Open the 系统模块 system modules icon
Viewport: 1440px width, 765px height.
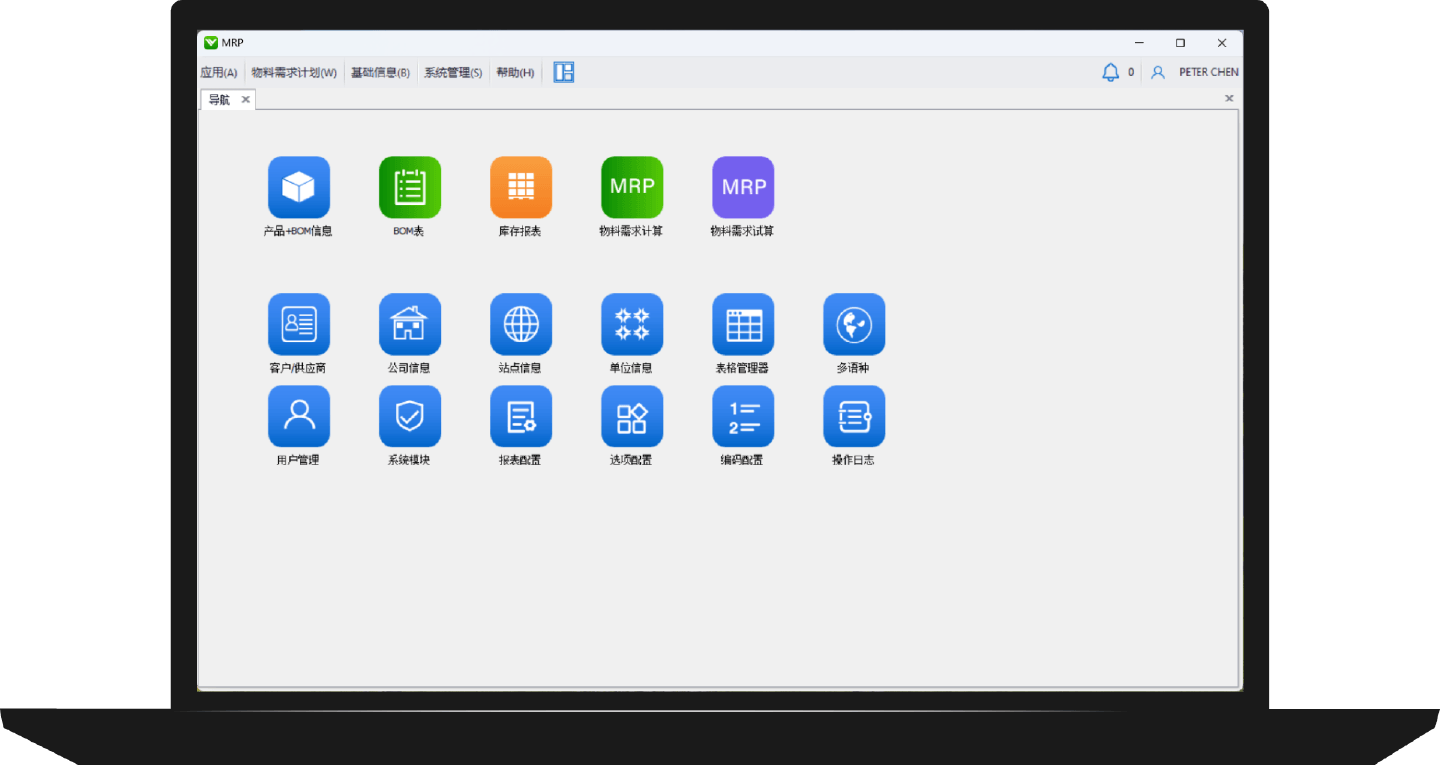pos(410,416)
